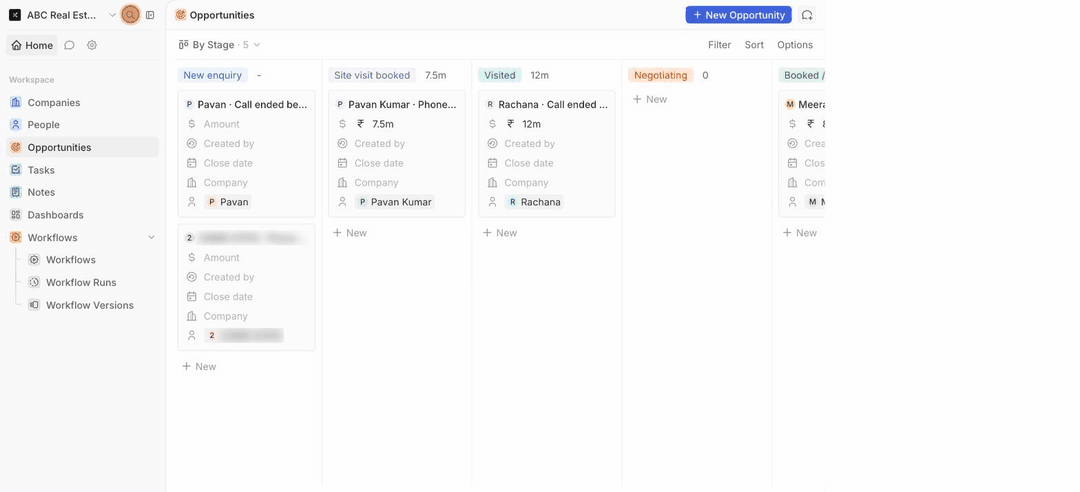Open the Pavan · Call ended card title
This screenshot has width=1080, height=492.
click(252, 105)
